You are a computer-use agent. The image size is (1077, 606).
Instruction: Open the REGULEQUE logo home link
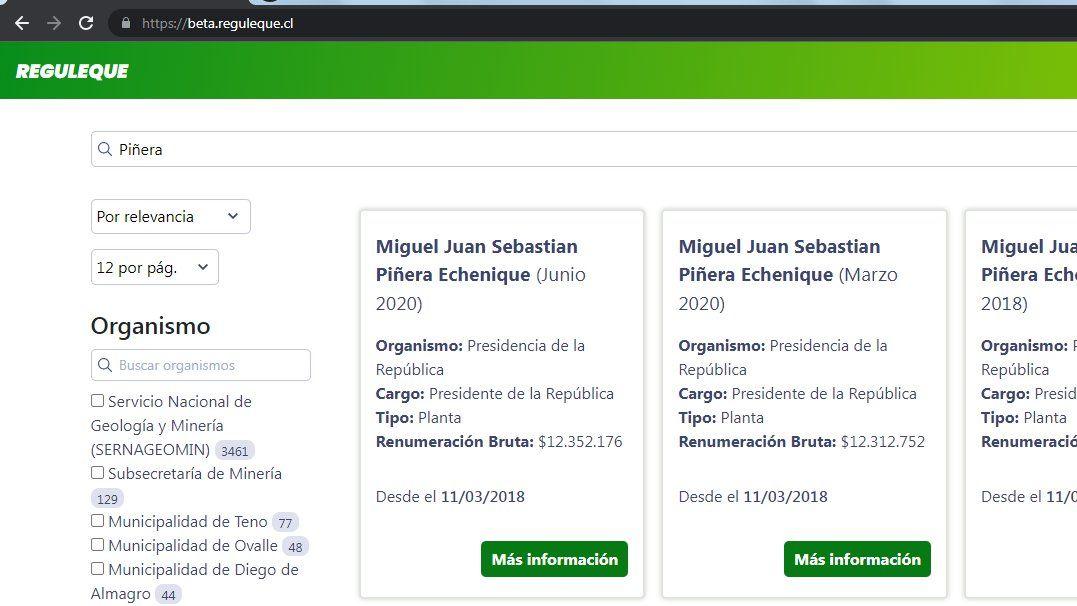click(72, 71)
